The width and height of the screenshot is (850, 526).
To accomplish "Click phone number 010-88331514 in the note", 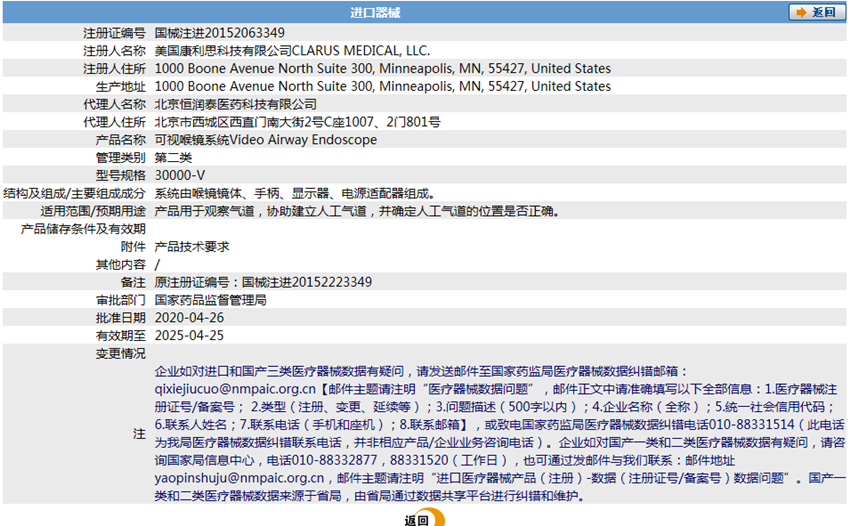I will pos(751,425).
